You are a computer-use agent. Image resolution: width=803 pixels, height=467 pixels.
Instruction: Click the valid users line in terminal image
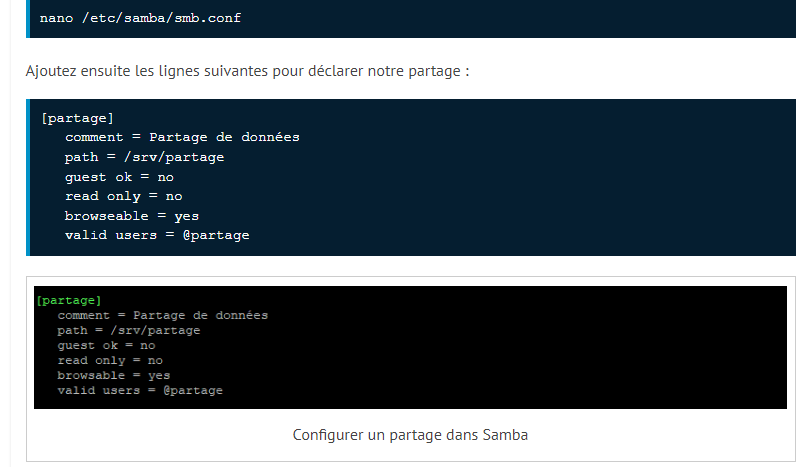(140, 390)
